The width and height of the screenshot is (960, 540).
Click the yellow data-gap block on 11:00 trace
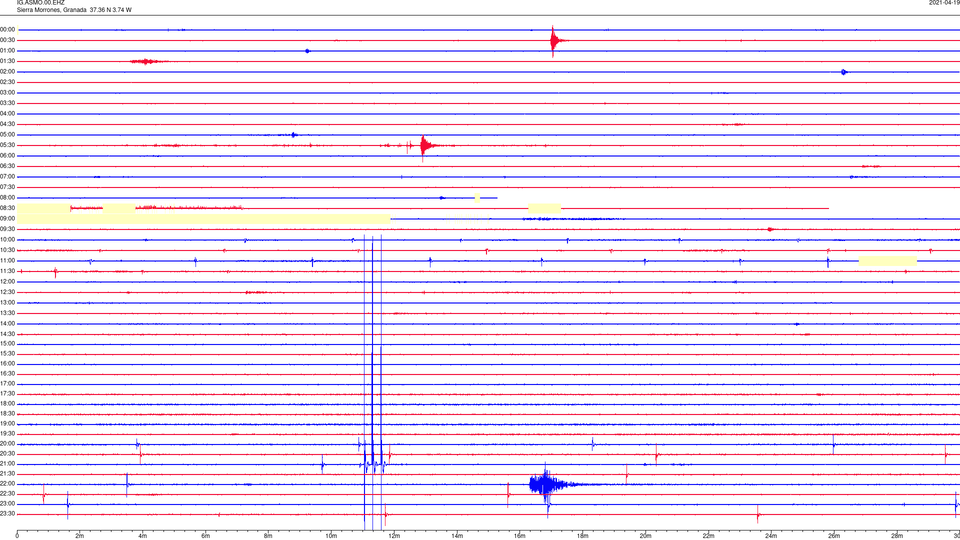(x=888, y=261)
